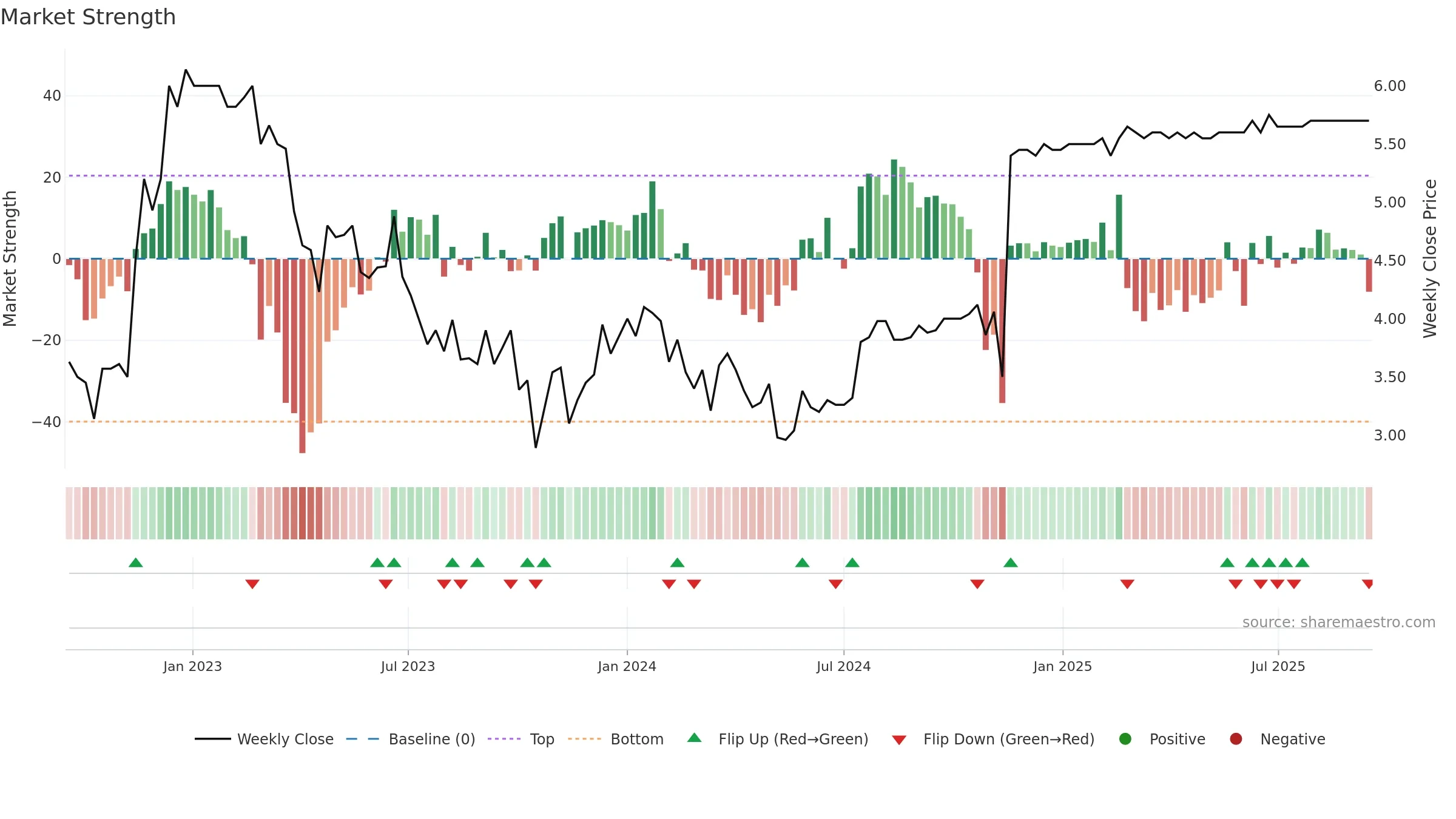Click the tallest green bar above the Top line
Screen dimensions: 1456x819
pyautogui.click(x=894, y=209)
